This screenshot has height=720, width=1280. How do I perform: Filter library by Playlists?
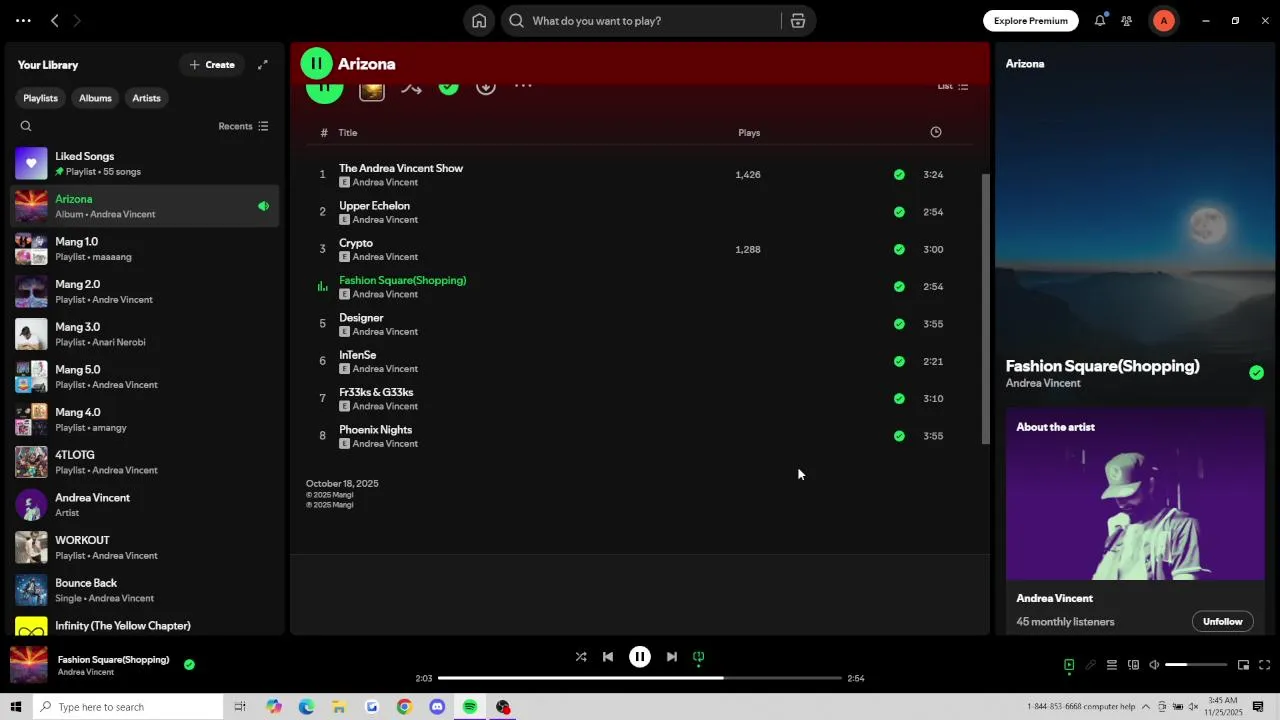tap(41, 98)
